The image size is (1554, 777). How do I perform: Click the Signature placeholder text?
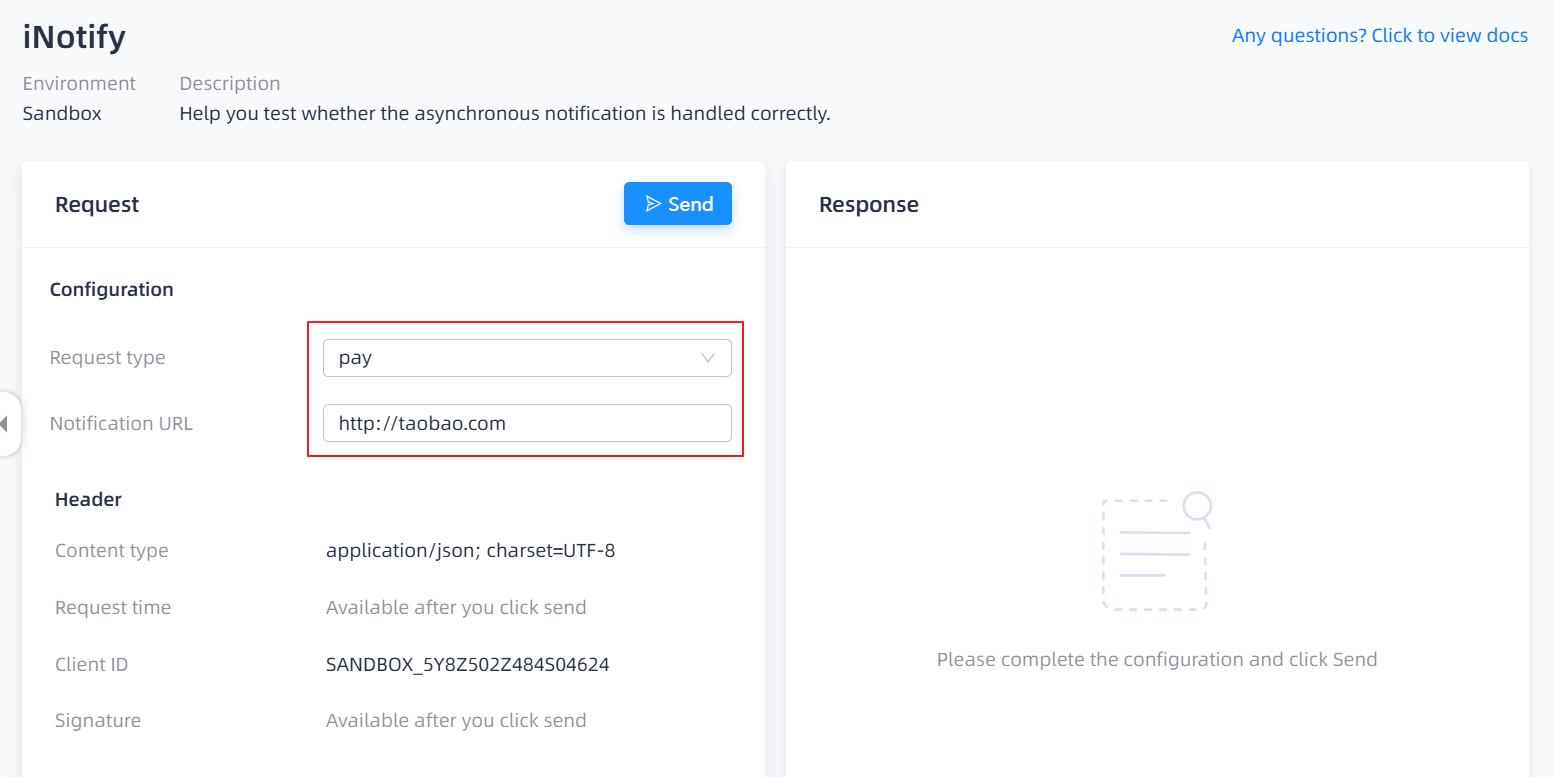tap(456, 720)
